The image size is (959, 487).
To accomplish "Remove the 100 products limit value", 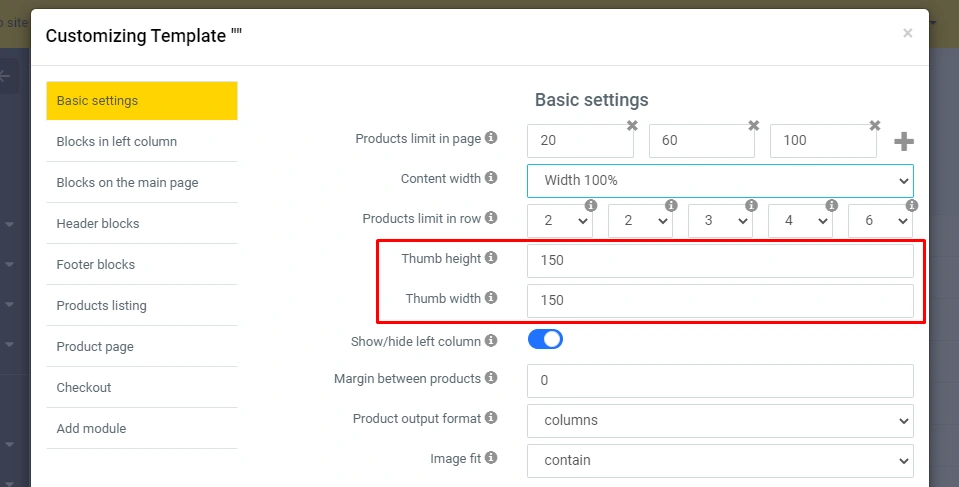I will (874, 126).
